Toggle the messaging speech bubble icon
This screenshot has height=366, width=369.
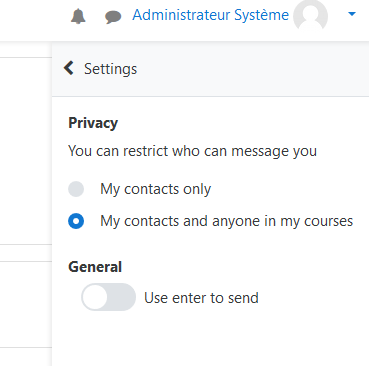tap(113, 17)
